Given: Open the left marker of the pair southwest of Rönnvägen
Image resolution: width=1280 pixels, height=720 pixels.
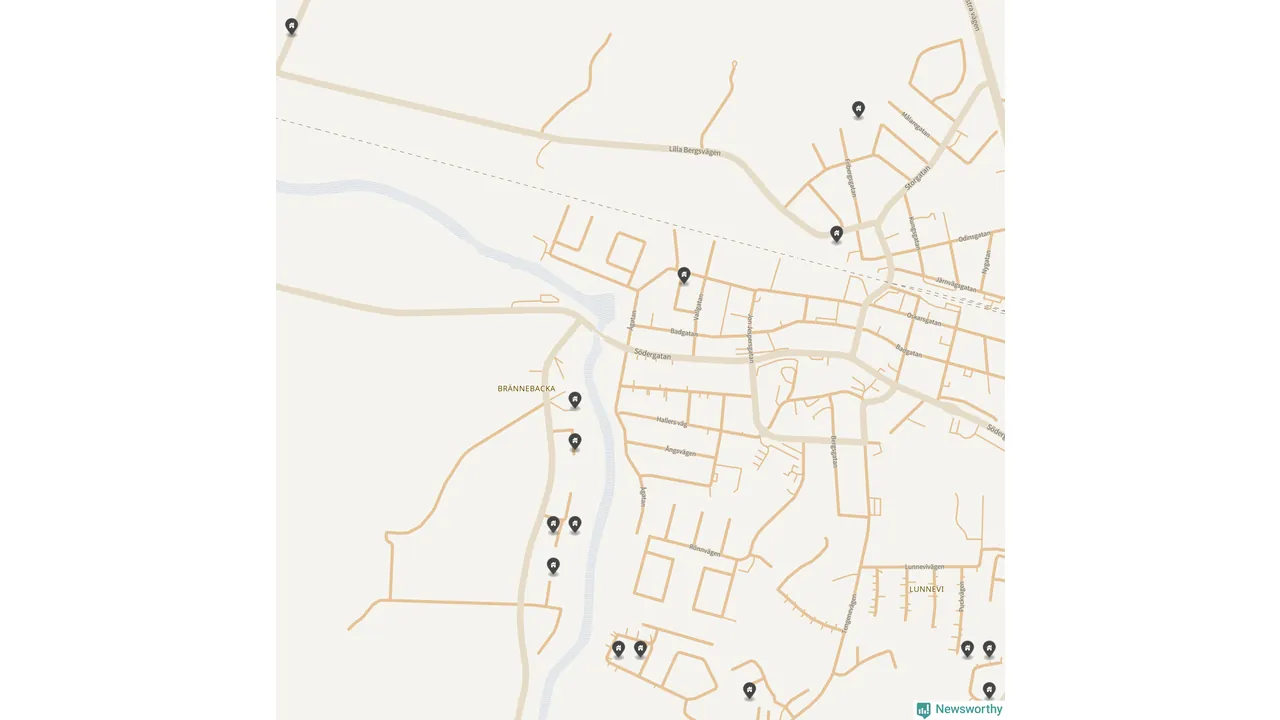Looking at the screenshot, I should pos(618,649).
